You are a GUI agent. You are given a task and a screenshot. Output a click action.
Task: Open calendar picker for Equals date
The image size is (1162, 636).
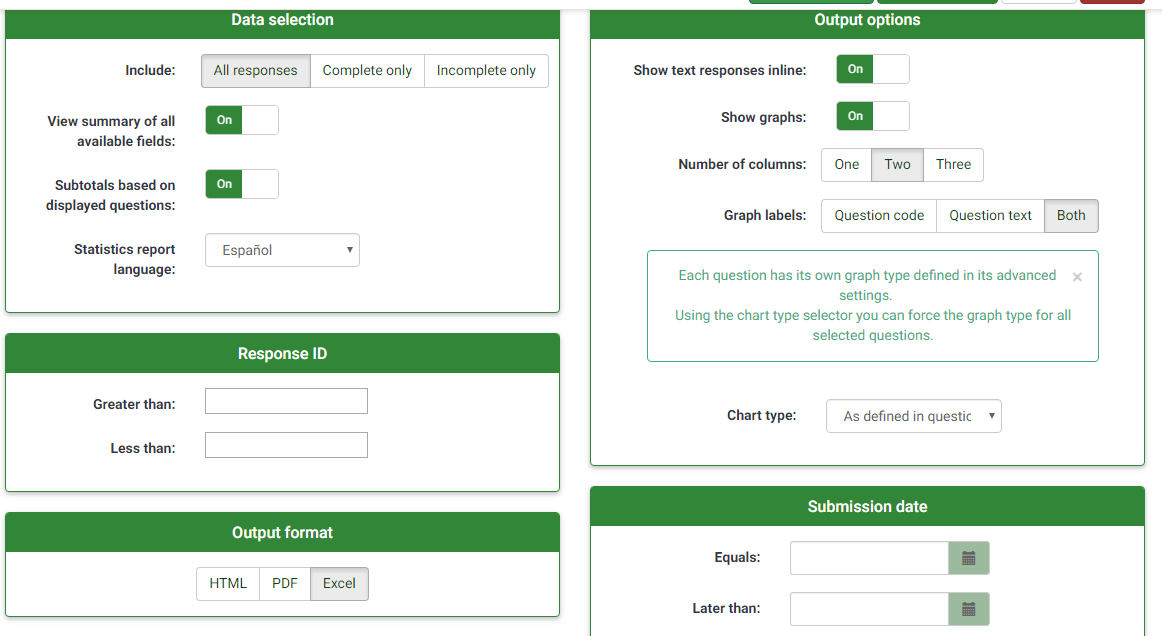coord(968,558)
